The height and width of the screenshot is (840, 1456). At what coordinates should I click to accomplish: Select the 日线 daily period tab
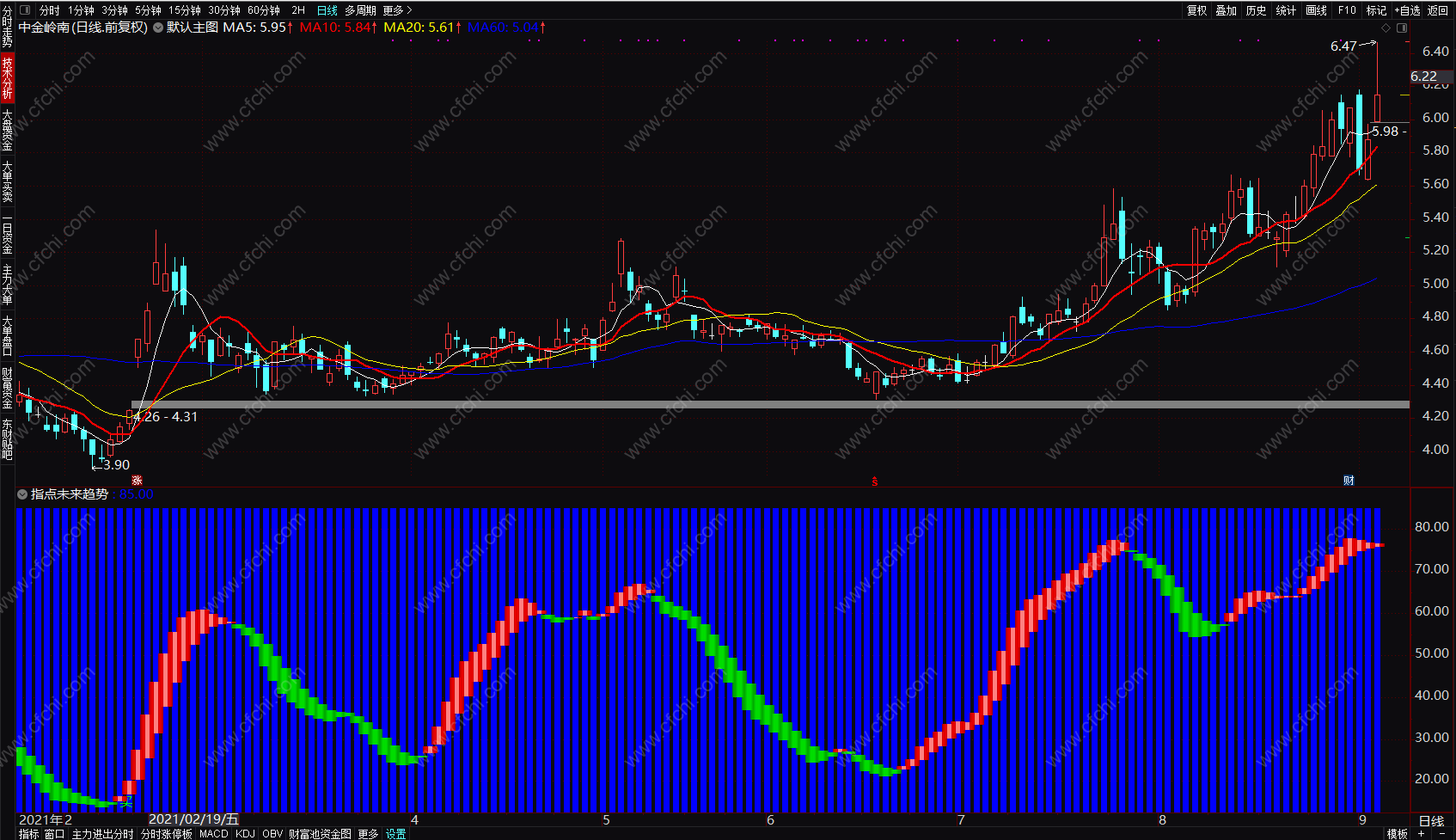tap(327, 10)
